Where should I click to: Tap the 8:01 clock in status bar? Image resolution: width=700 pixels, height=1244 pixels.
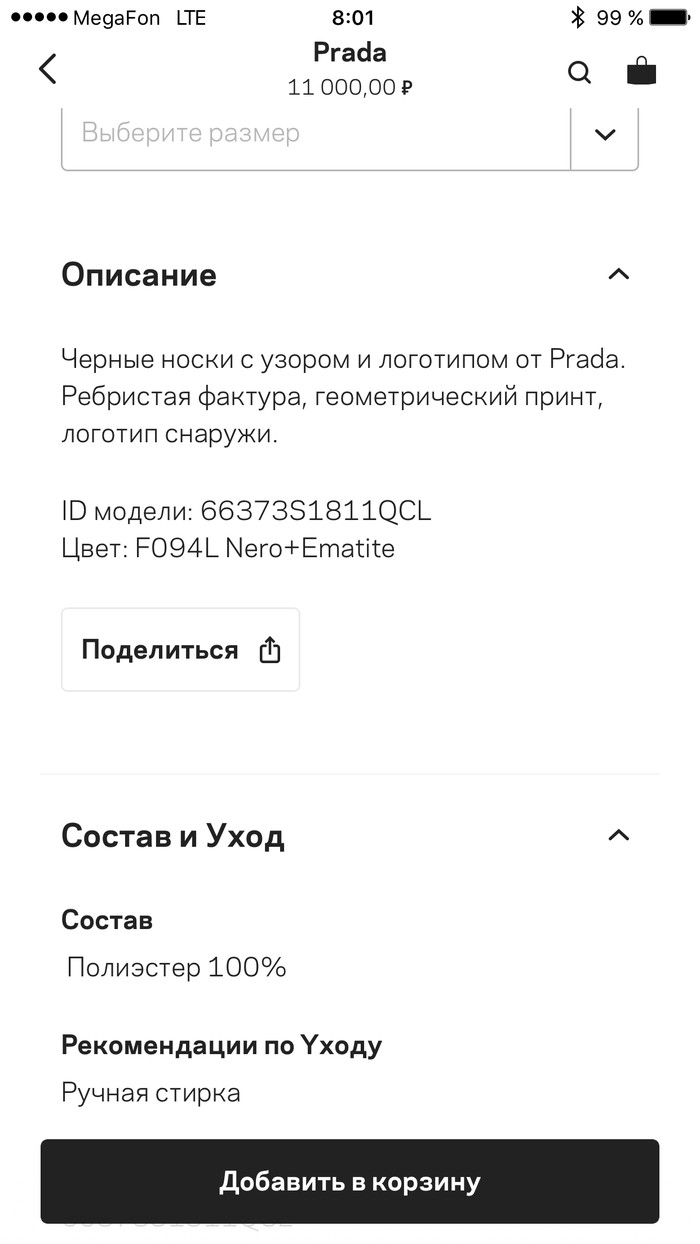coord(352,17)
